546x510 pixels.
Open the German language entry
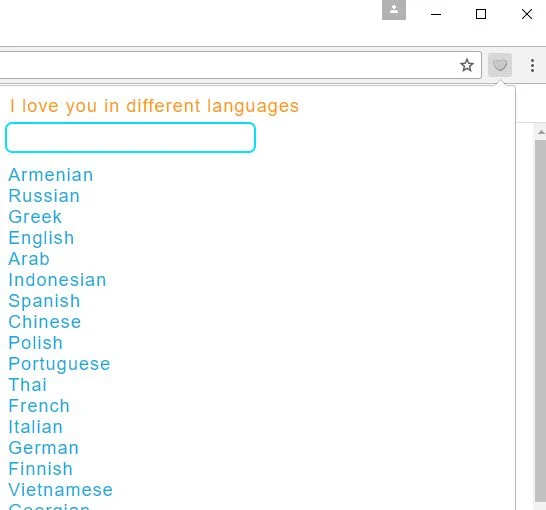click(44, 448)
